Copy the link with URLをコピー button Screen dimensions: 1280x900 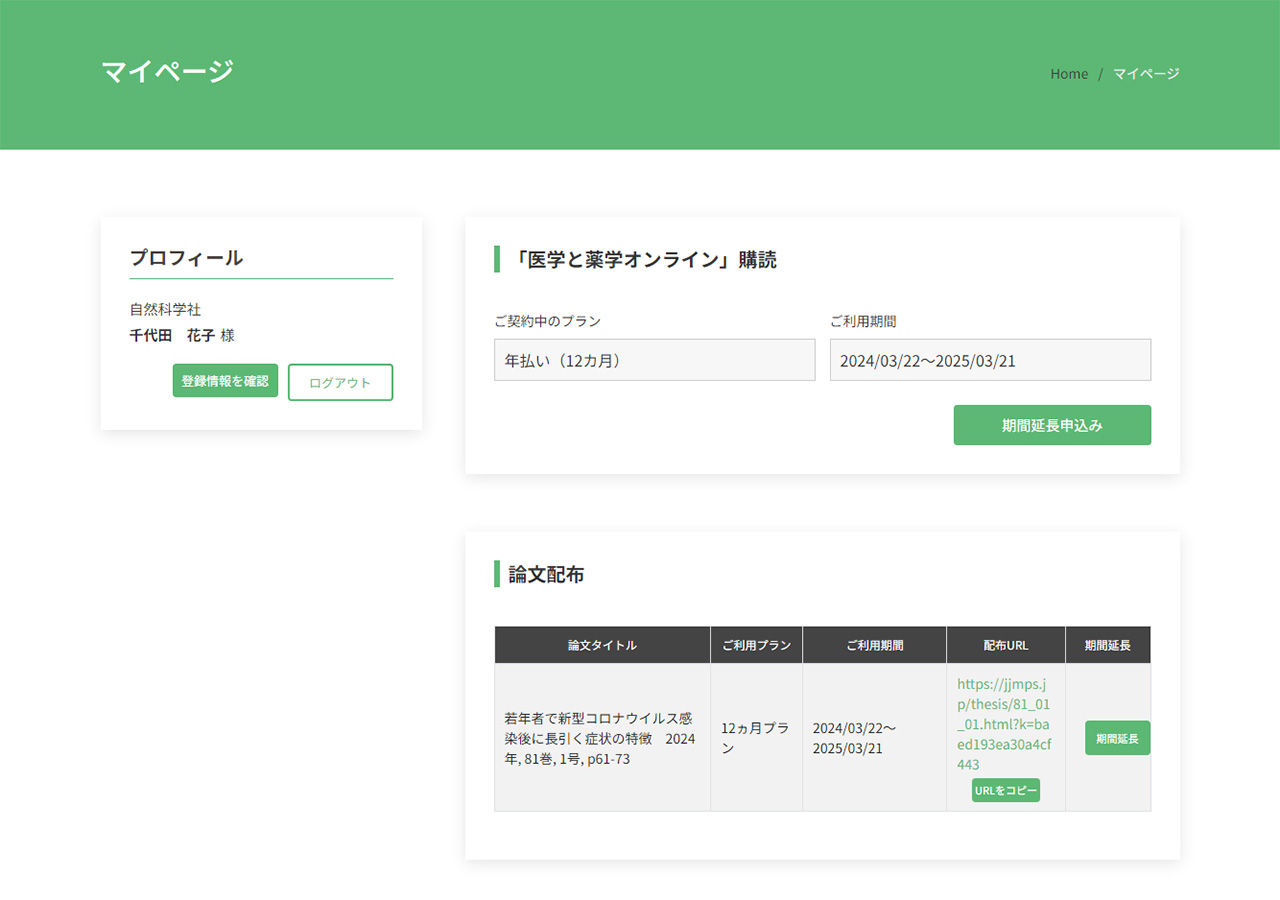click(1006, 790)
